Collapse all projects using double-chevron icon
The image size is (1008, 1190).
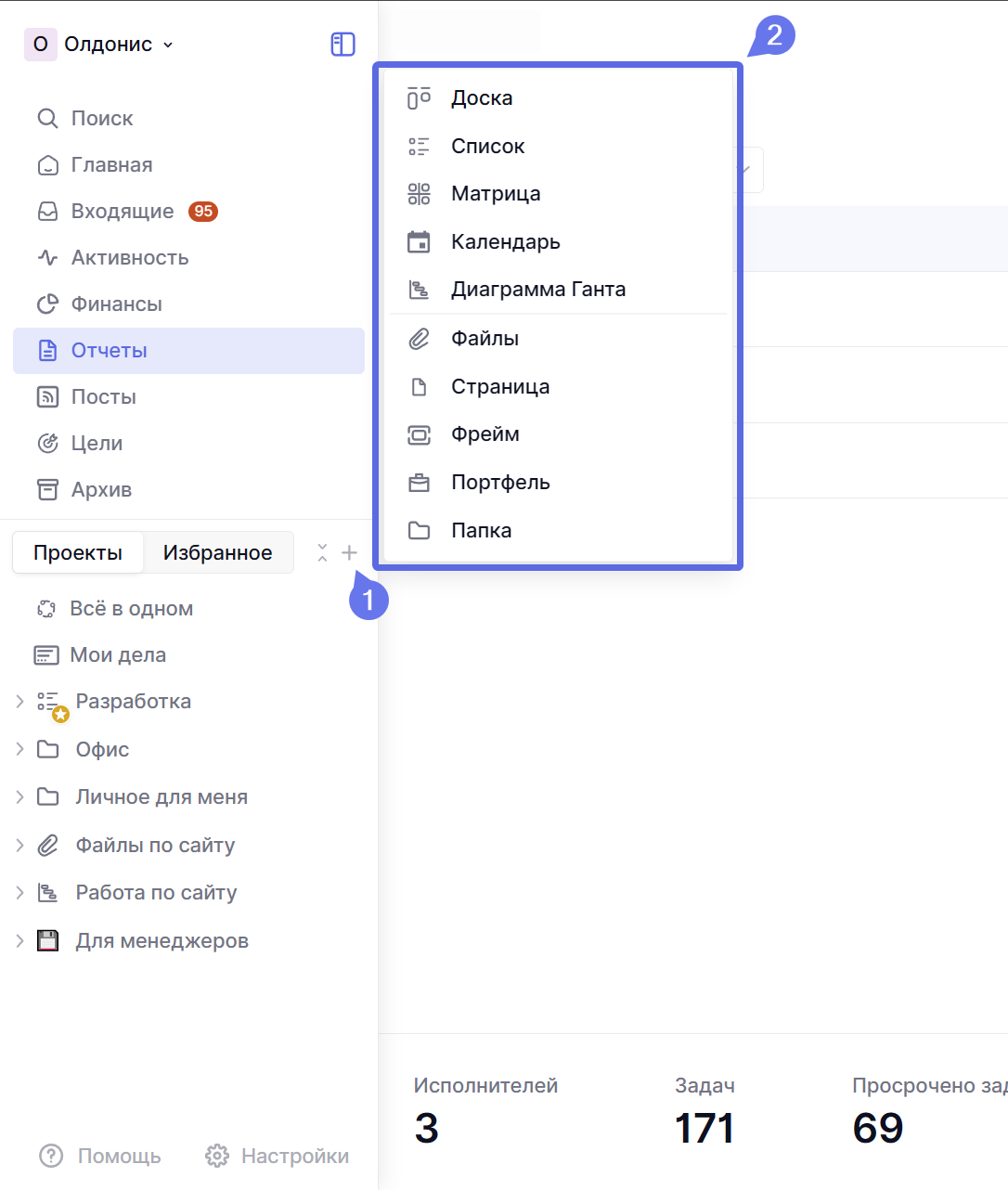tap(322, 553)
